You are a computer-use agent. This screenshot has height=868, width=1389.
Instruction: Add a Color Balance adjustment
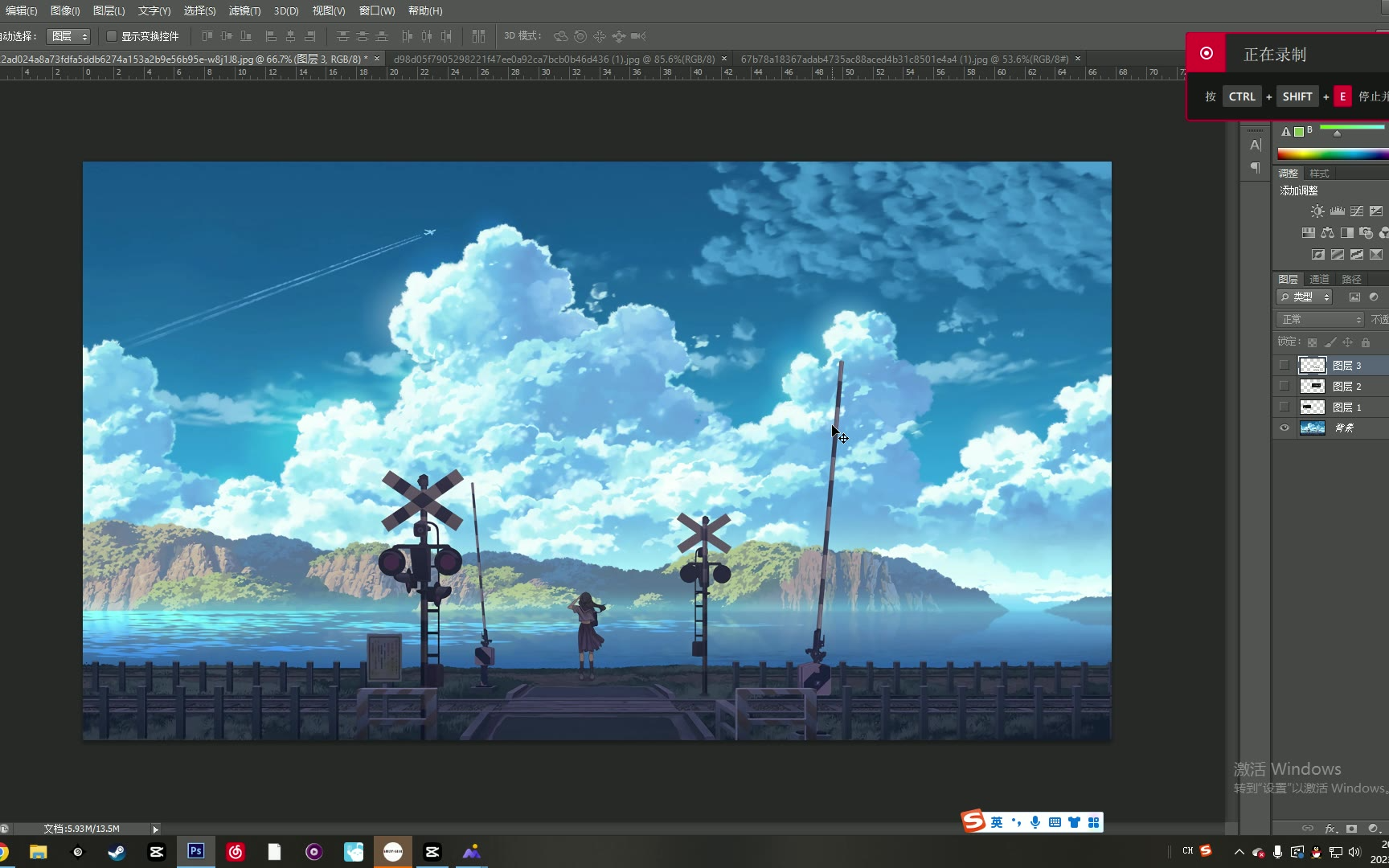[1327, 233]
